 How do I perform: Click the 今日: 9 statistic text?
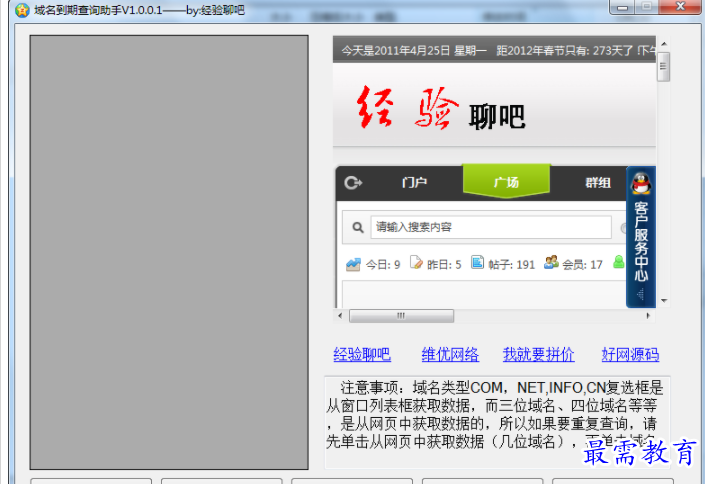(x=383, y=264)
